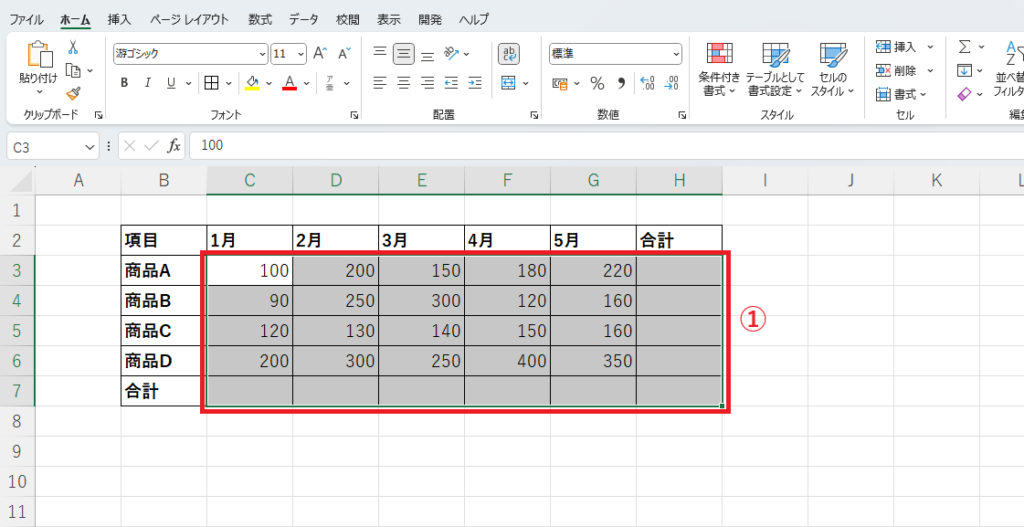
Task: Open Format as Table (テーブルとして書式設定)
Action: [x=776, y=69]
